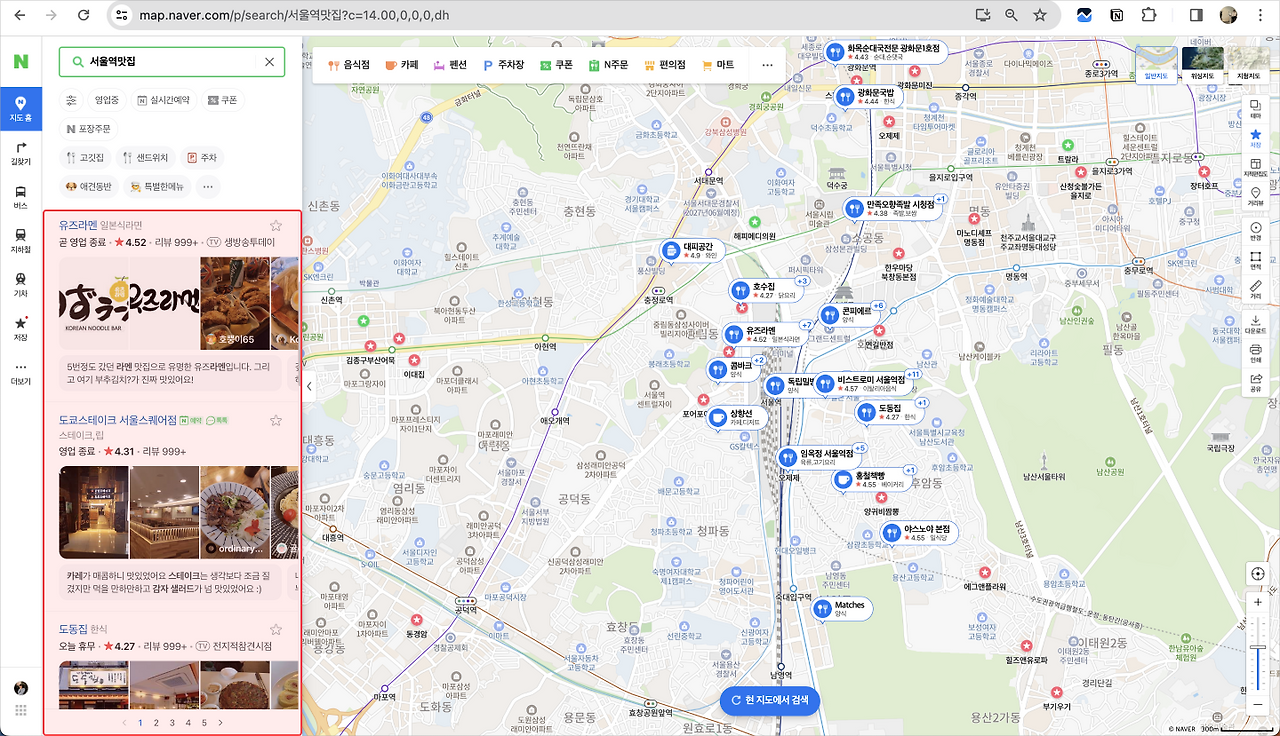Click the 공유 share map tool
The image size is (1280, 736).
pos(1256,382)
